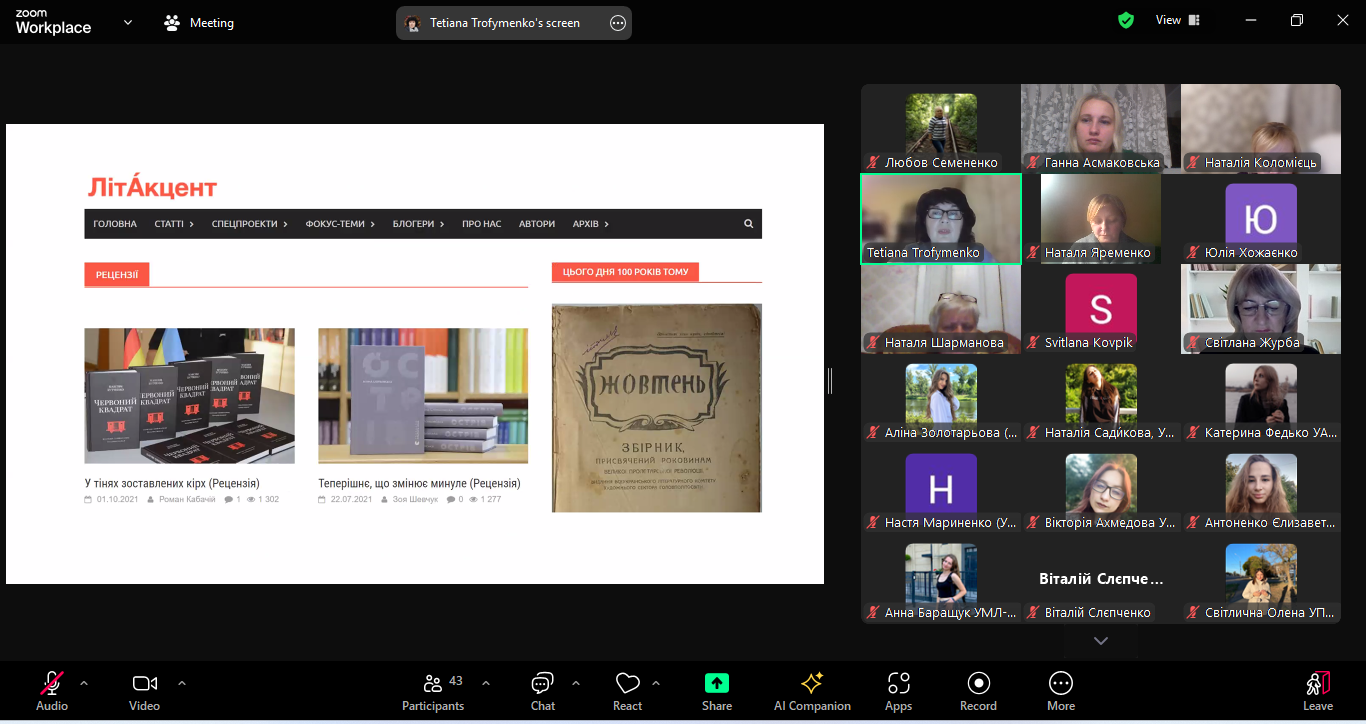
Task: Select Tetiana Trofymenko's video tile
Action: pyautogui.click(x=941, y=219)
